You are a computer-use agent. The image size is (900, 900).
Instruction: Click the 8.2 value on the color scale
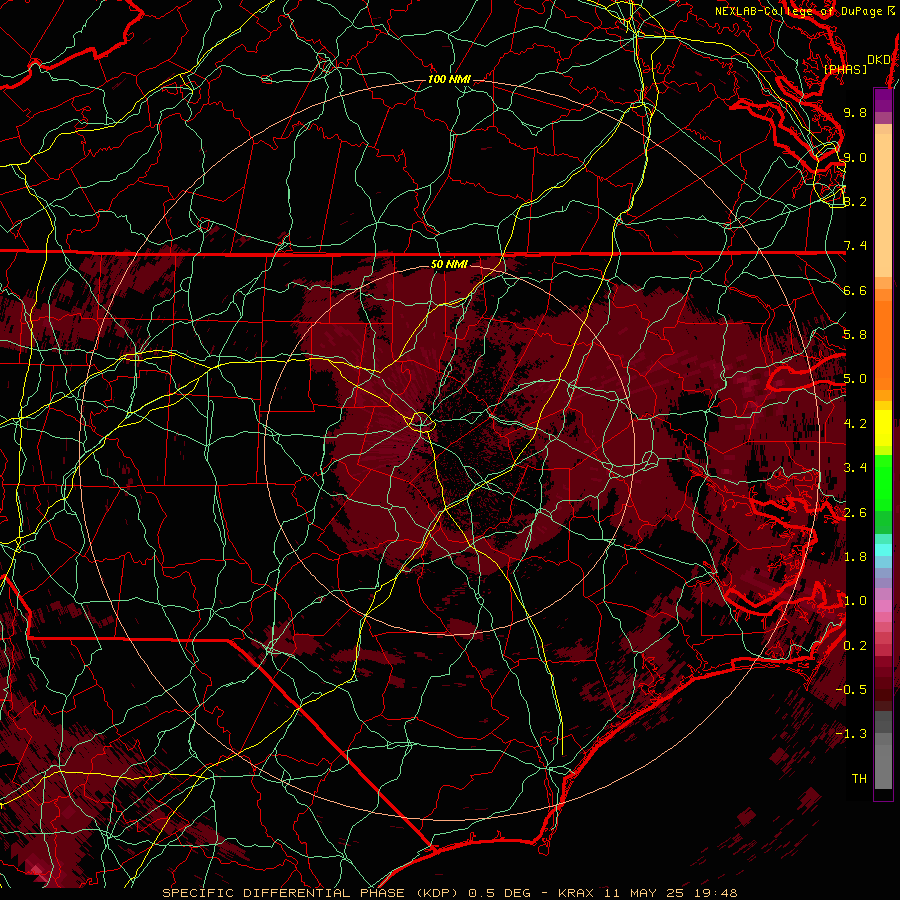click(x=855, y=201)
